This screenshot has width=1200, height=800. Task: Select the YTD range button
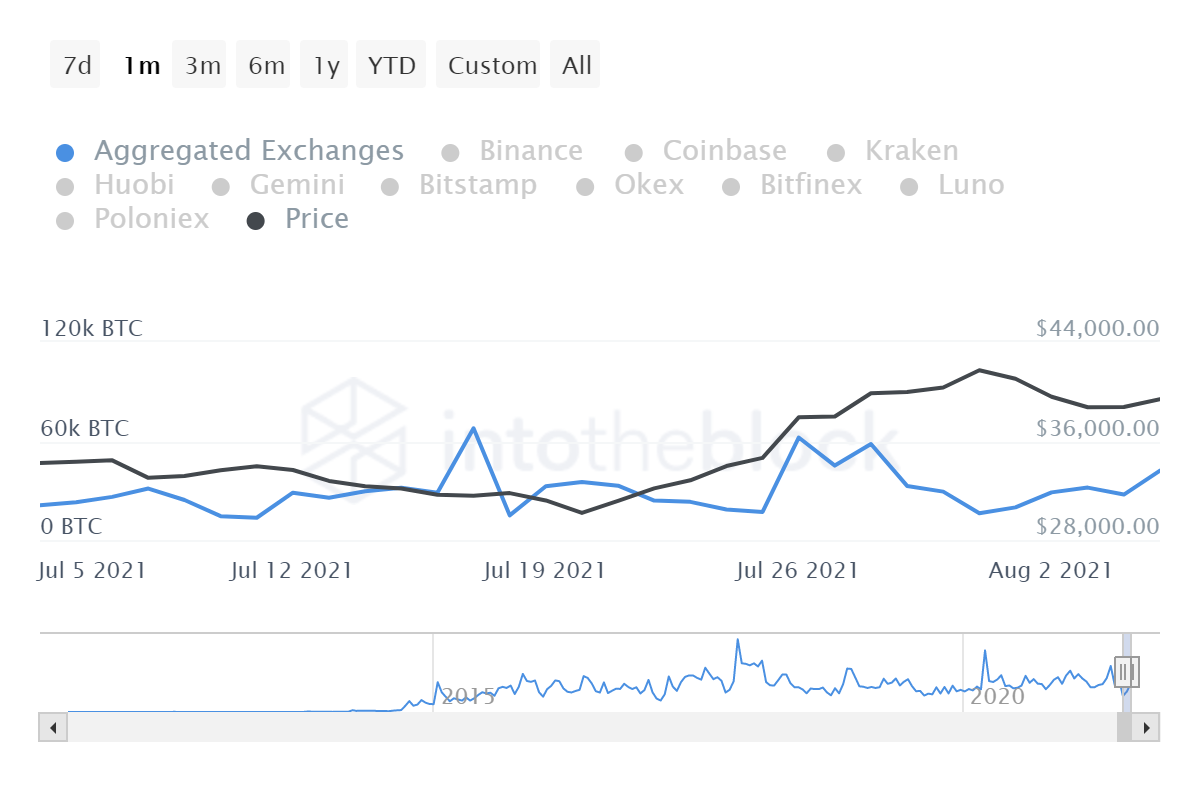391,66
